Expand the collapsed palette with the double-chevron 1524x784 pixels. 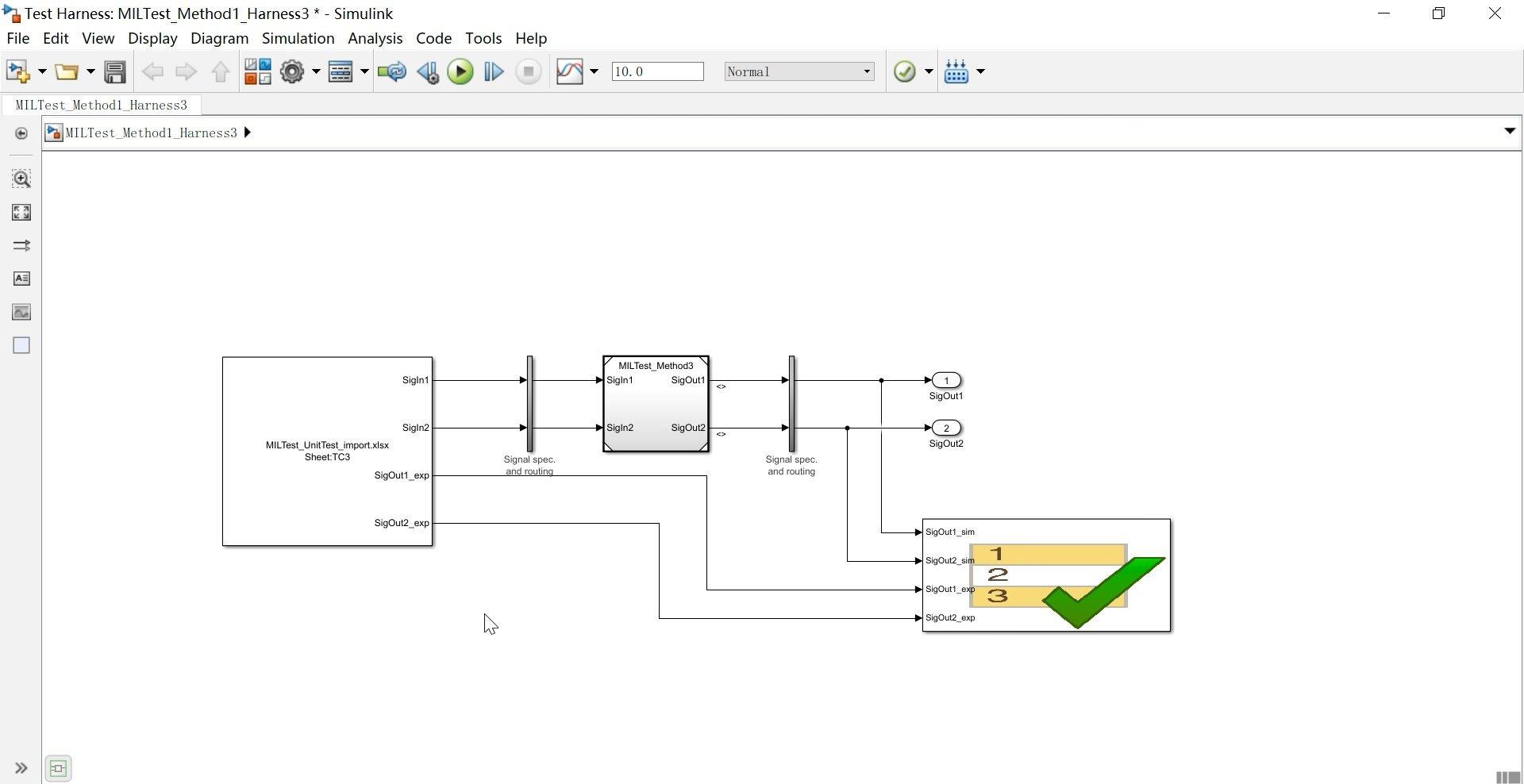21,767
